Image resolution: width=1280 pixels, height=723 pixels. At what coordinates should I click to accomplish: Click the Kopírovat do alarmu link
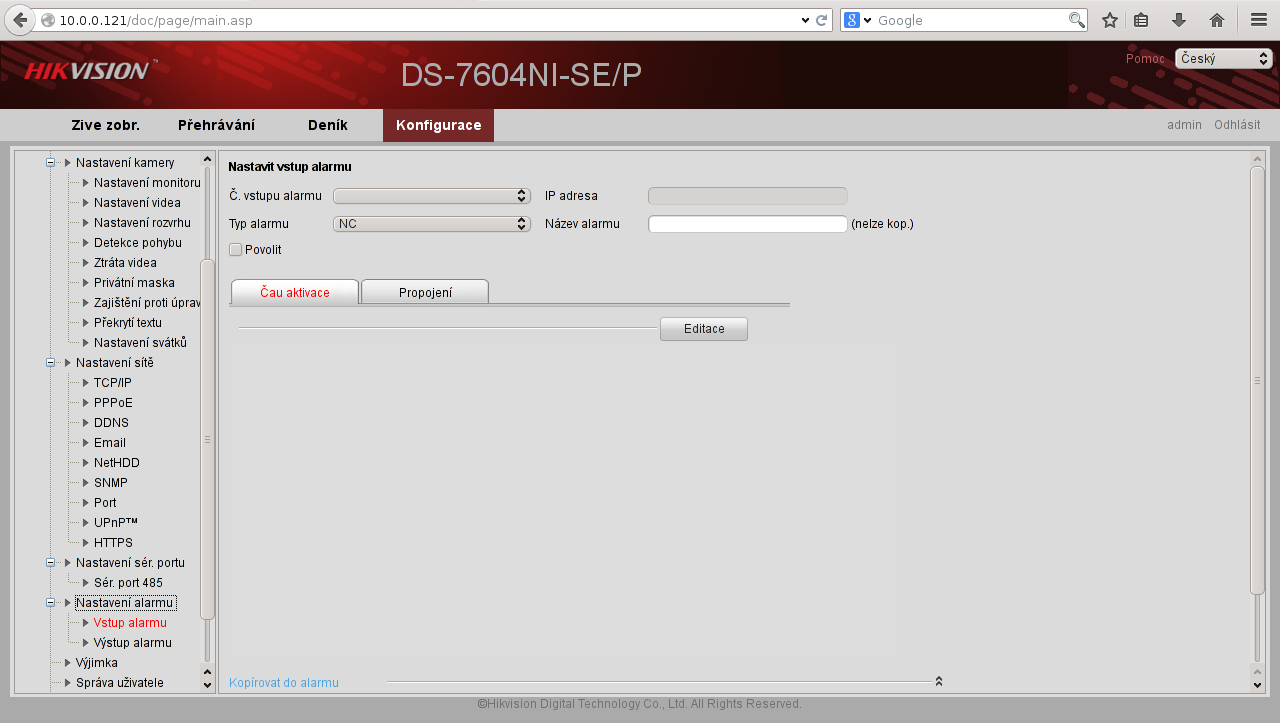point(284,683)
